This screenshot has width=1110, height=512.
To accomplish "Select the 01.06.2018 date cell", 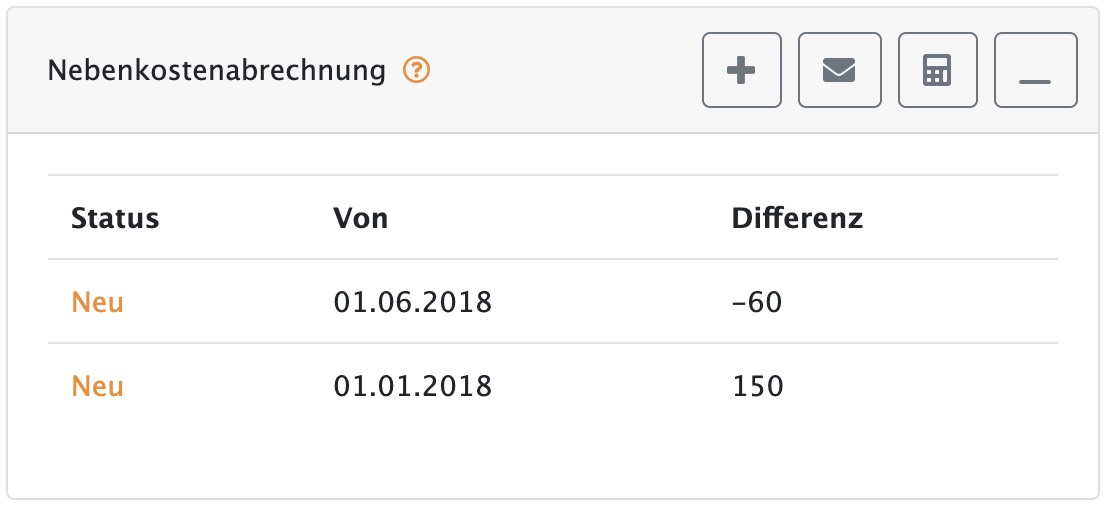I will [x=412, y=302].
